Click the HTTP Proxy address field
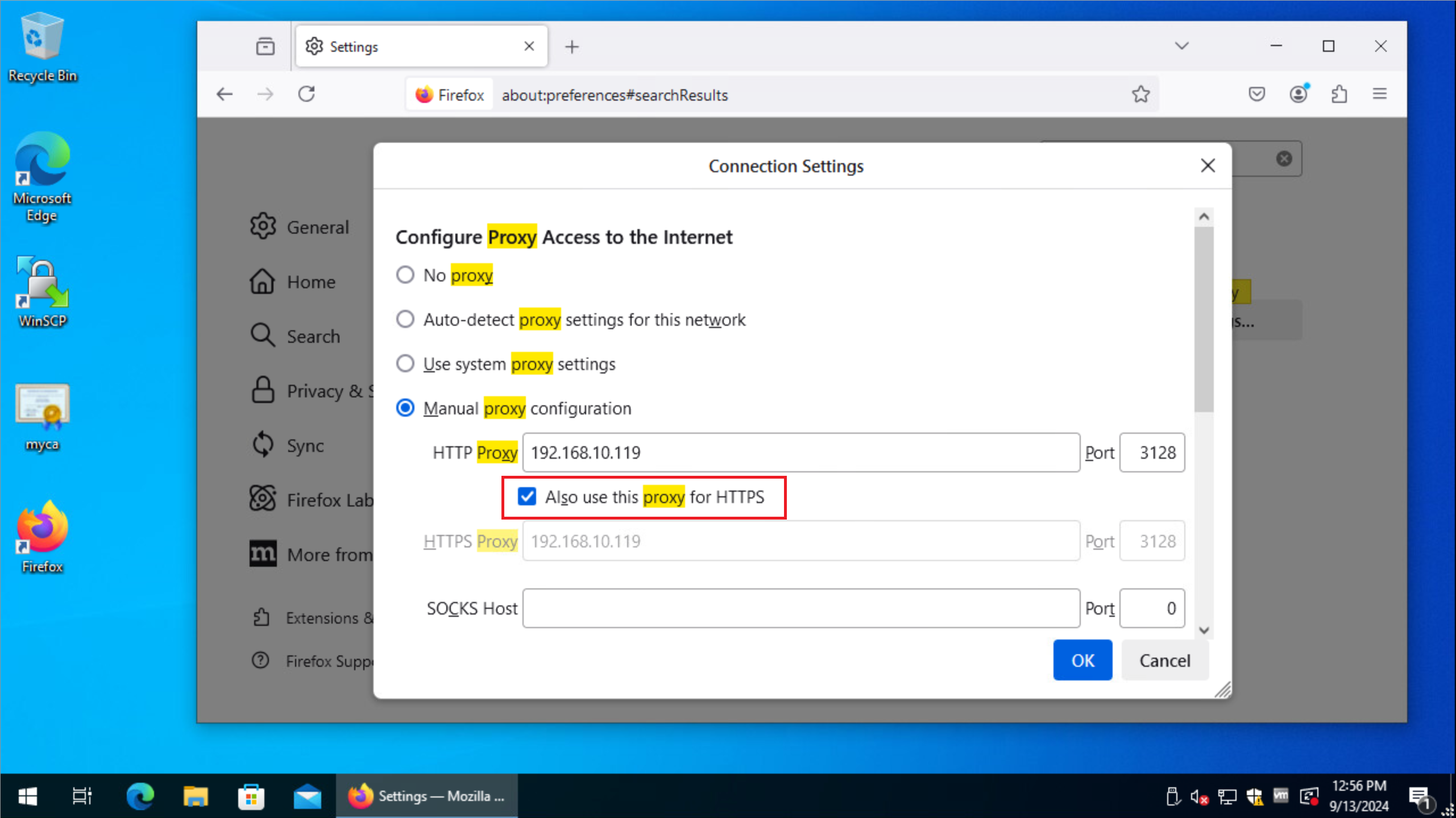Viewport: 1456px width, 818px height. [801, 452]
